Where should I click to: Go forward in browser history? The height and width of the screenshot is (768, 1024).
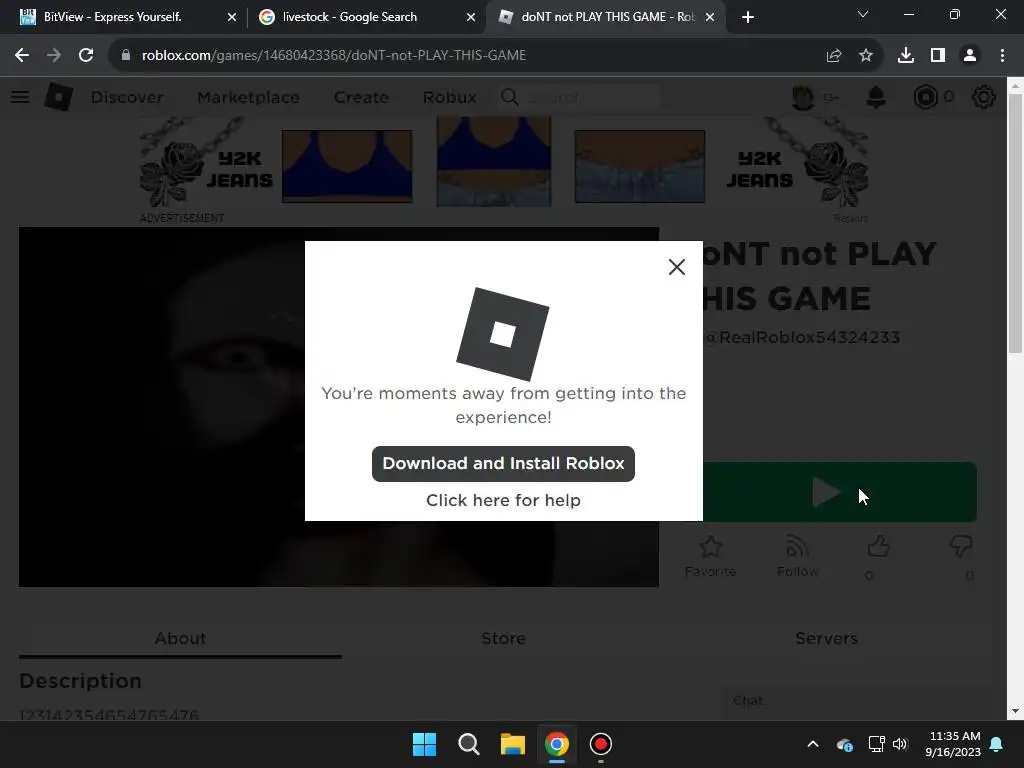tap(54, 56)
